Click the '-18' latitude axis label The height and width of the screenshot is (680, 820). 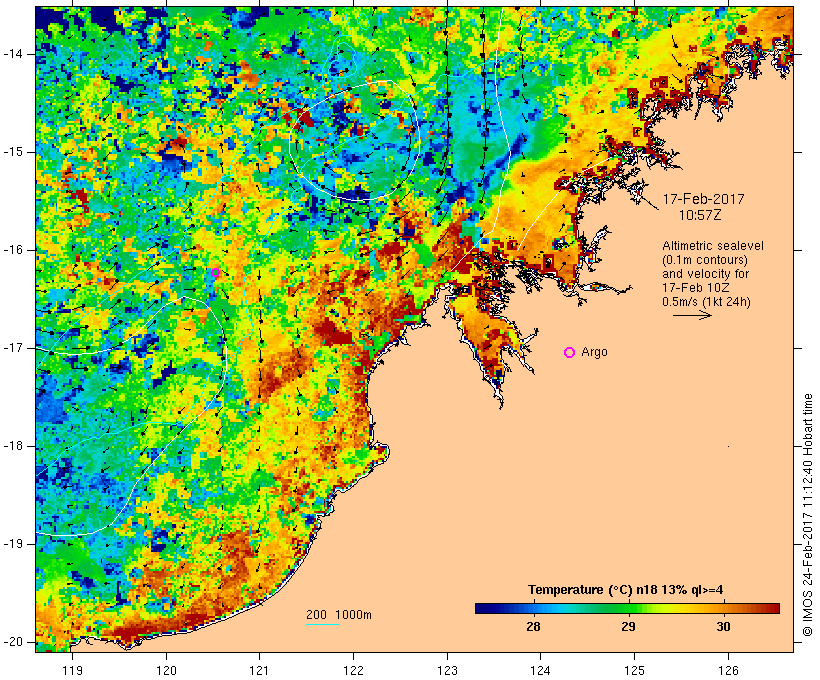[x=12, y=446]
